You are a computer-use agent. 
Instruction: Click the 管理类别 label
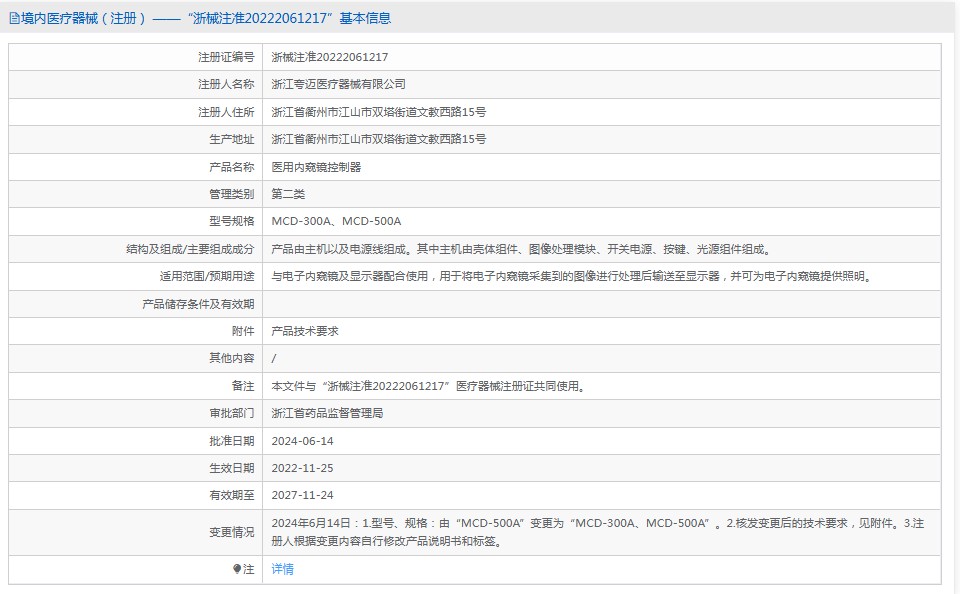click(231, 194)
